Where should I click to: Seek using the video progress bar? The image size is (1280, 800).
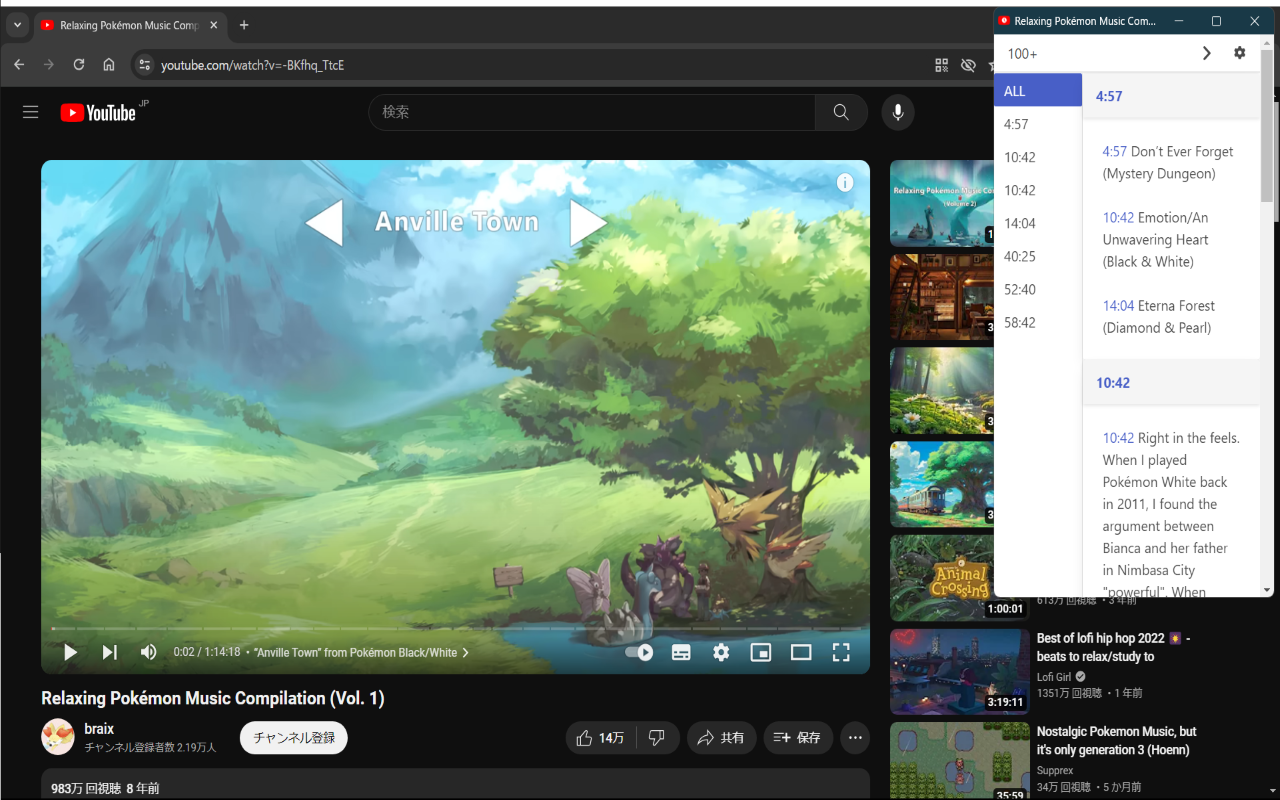[456, 629]
